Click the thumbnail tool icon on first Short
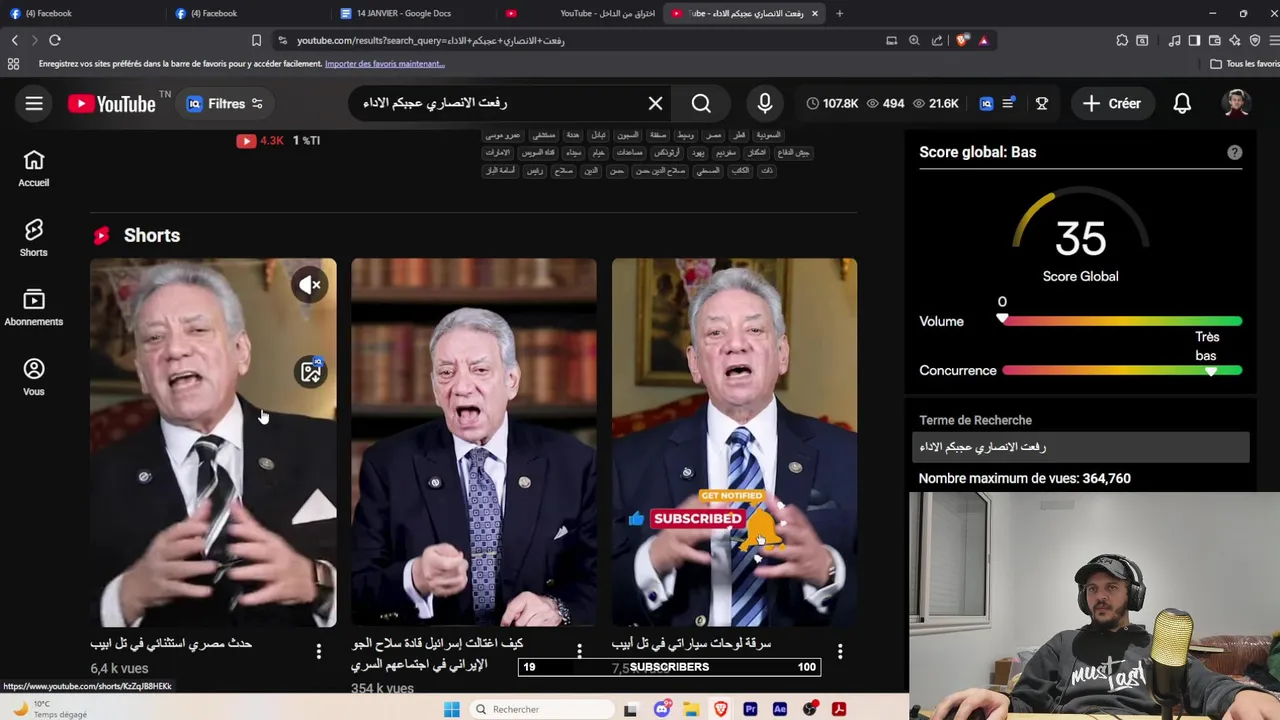Viewport: 1280px width, 720px height. click(311, 371)
